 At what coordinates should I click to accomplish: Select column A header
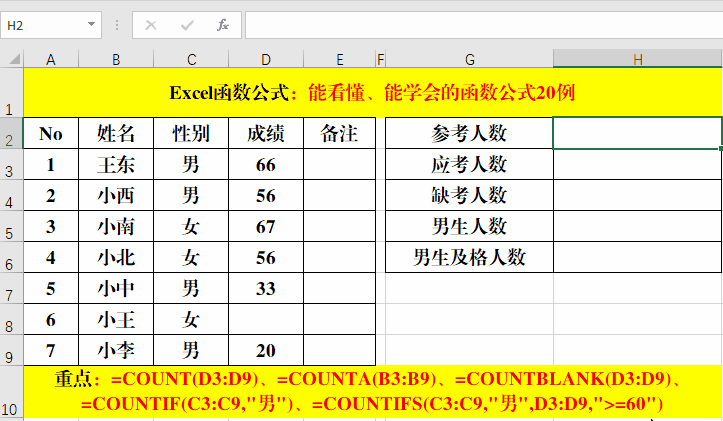(x=51, y=59)
